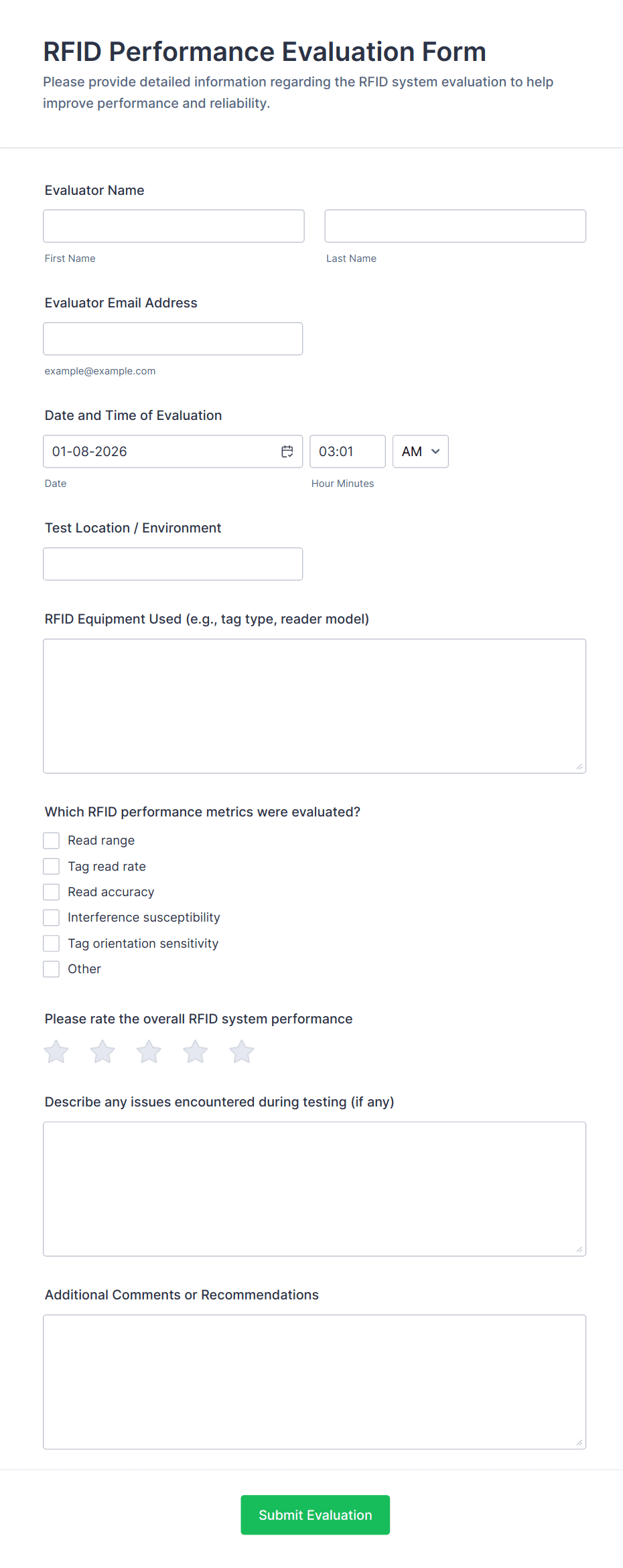The height and width of the screenshot is (1568, 623).
Task: Select the third star rating
Action: [x=148, y=1051]
